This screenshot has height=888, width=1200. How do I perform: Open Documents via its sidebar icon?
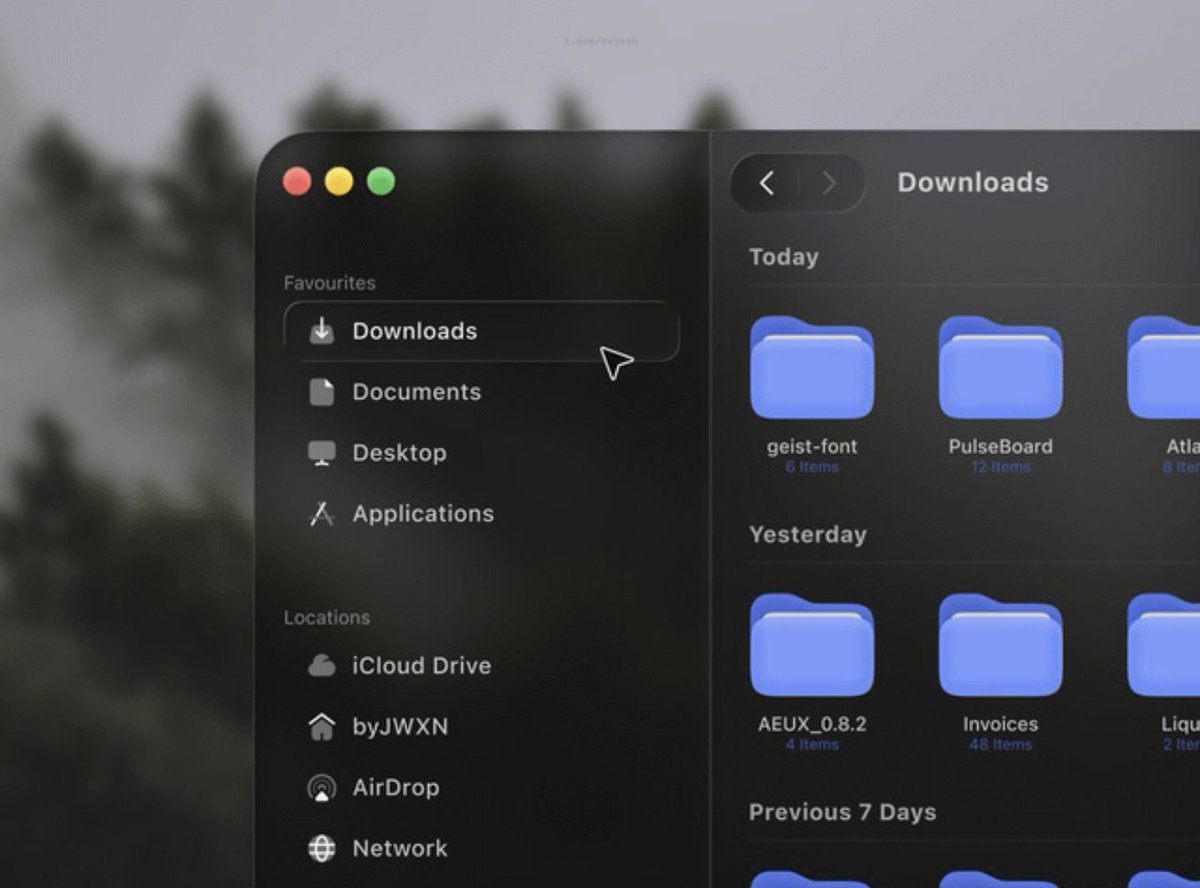320,392
